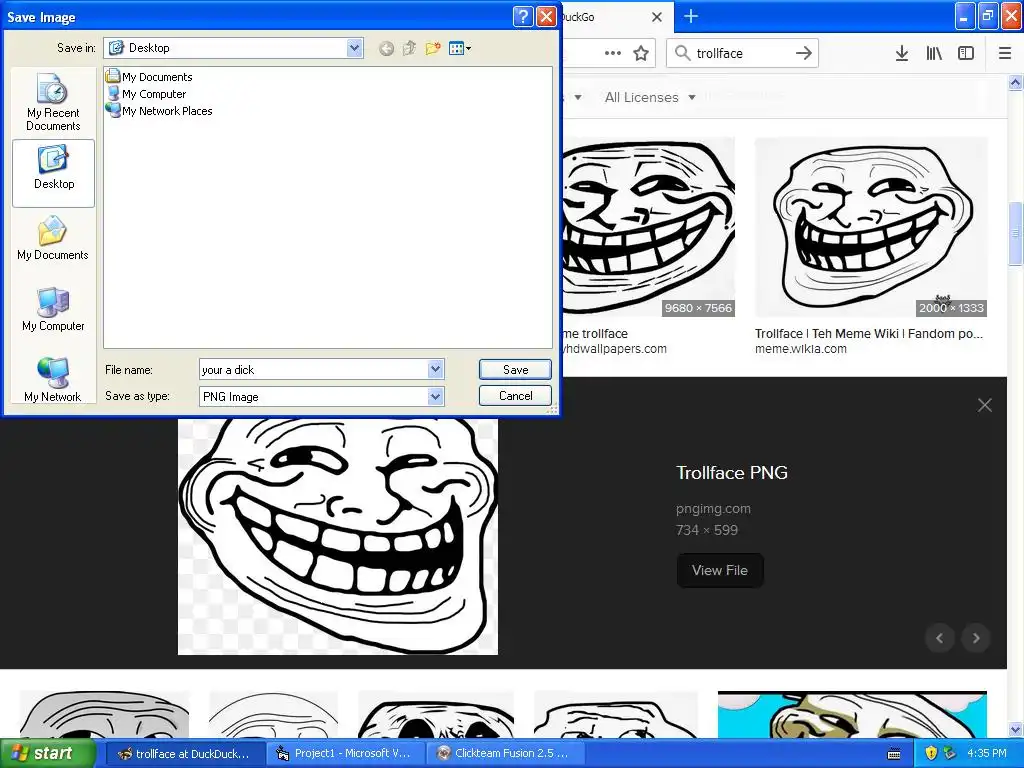The width and height of the screenshot is (1024, 768).
Task: Click the Cancel button
Action: (515, 396)
